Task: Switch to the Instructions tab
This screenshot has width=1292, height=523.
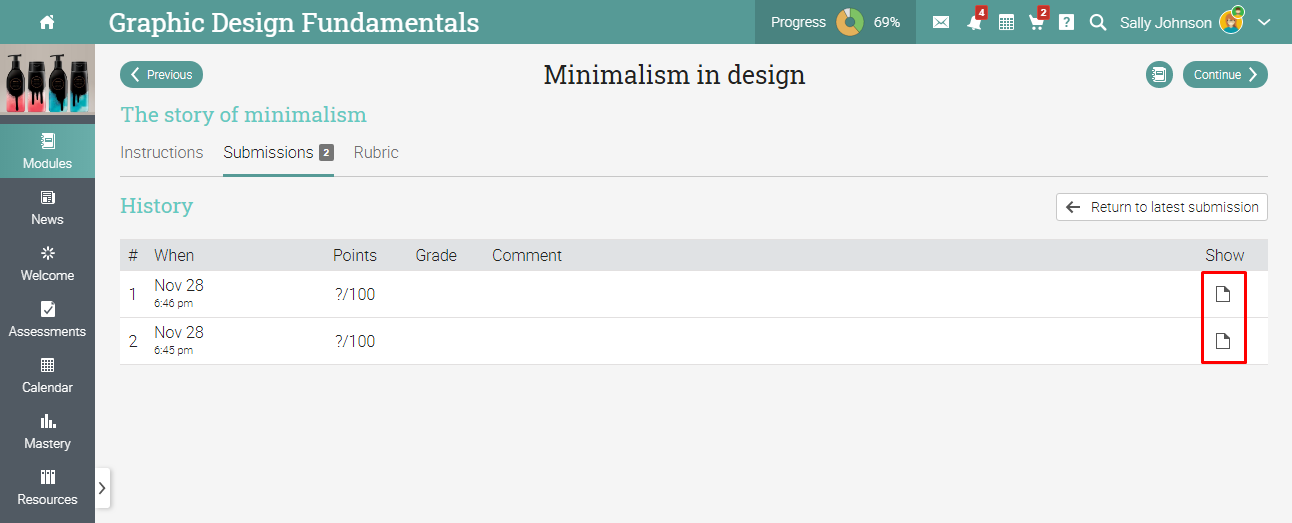Action: tap(162, 153)
